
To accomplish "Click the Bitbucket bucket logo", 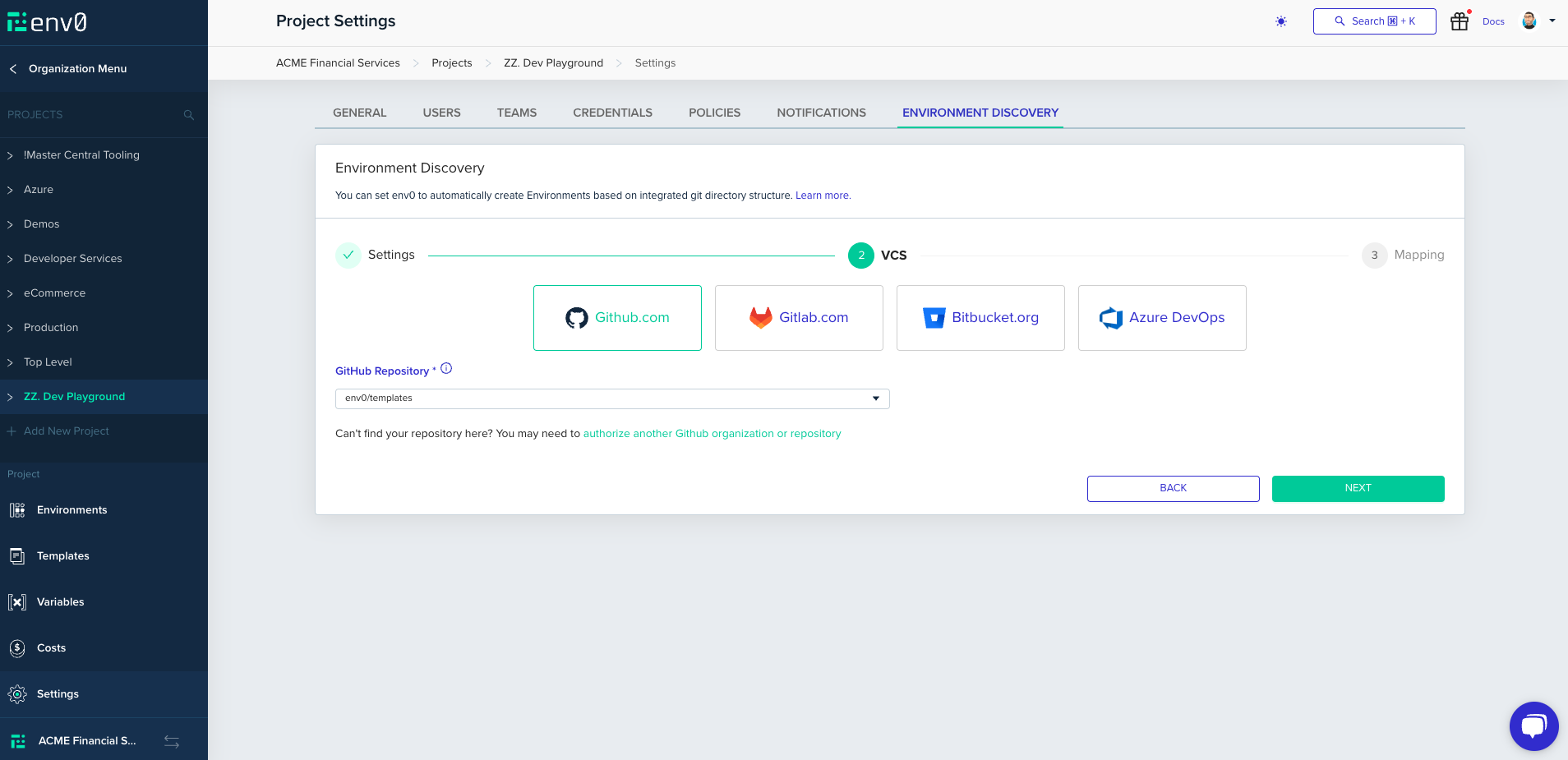I will 934,318.
